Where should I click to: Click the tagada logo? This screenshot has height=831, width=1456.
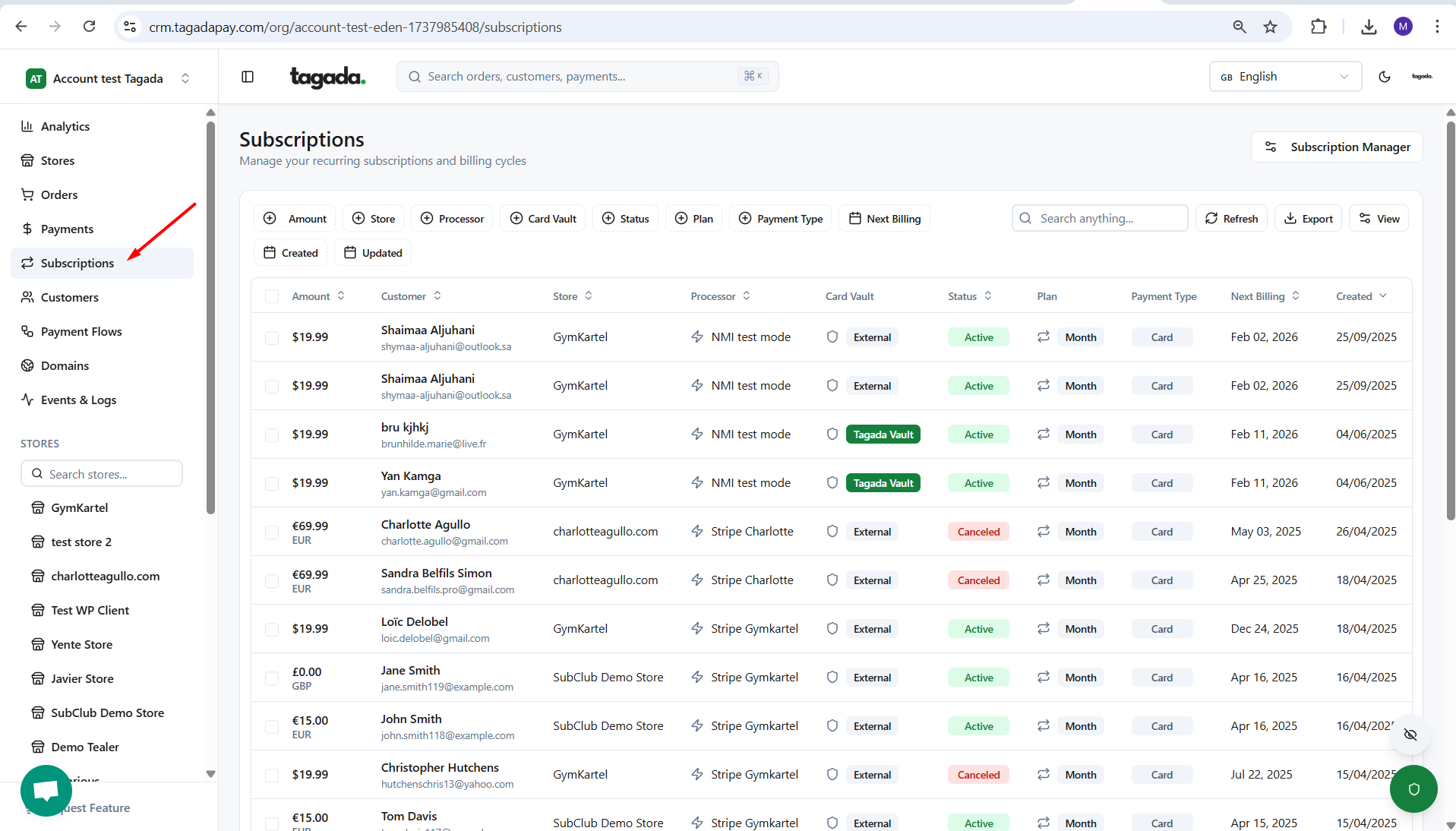(x=327, y=77)
